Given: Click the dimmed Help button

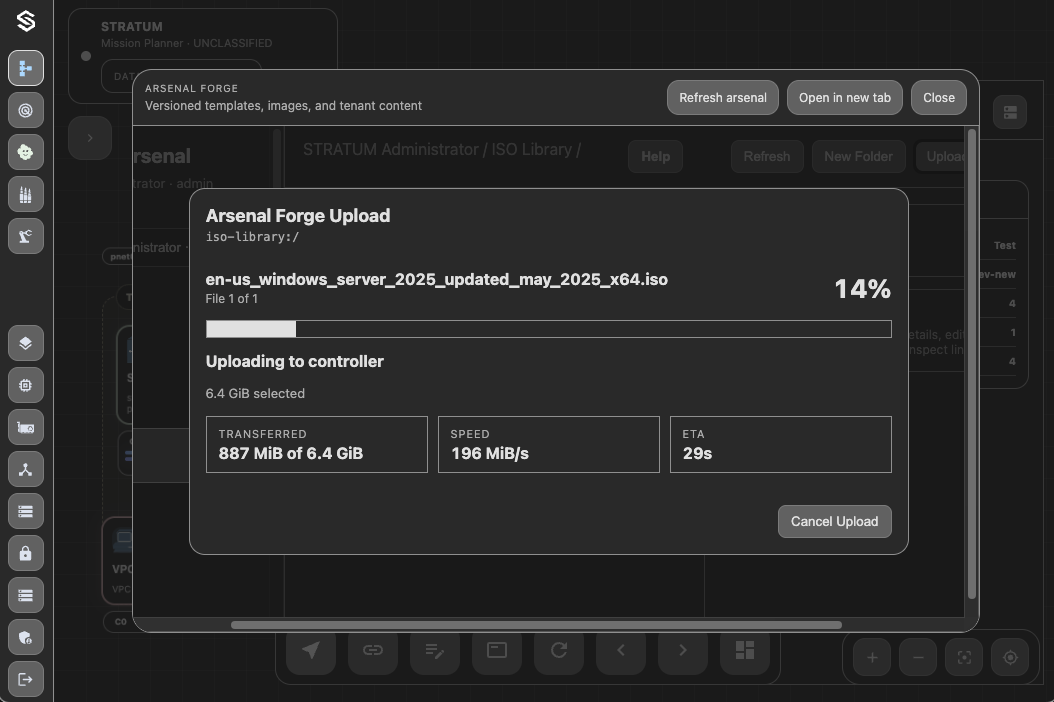Looking at the screenshot, I should 655,157.
